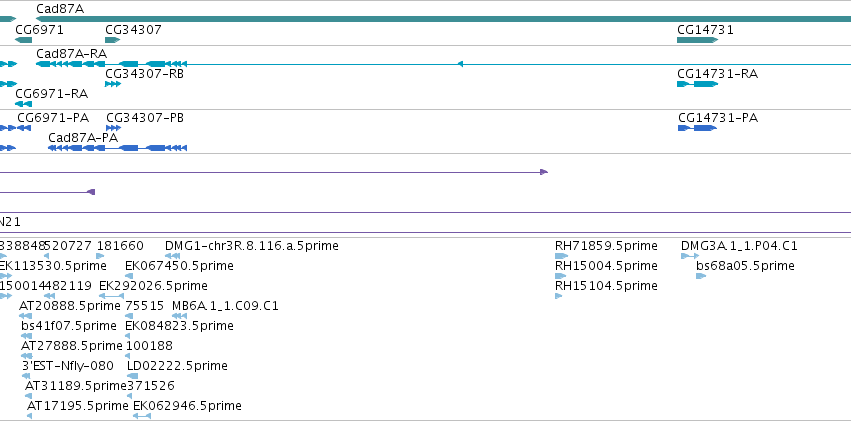Click the MB6A.1_1.C09.C1 EST glyph
This screenshot has height=421, width=851.
pos(180,316)
